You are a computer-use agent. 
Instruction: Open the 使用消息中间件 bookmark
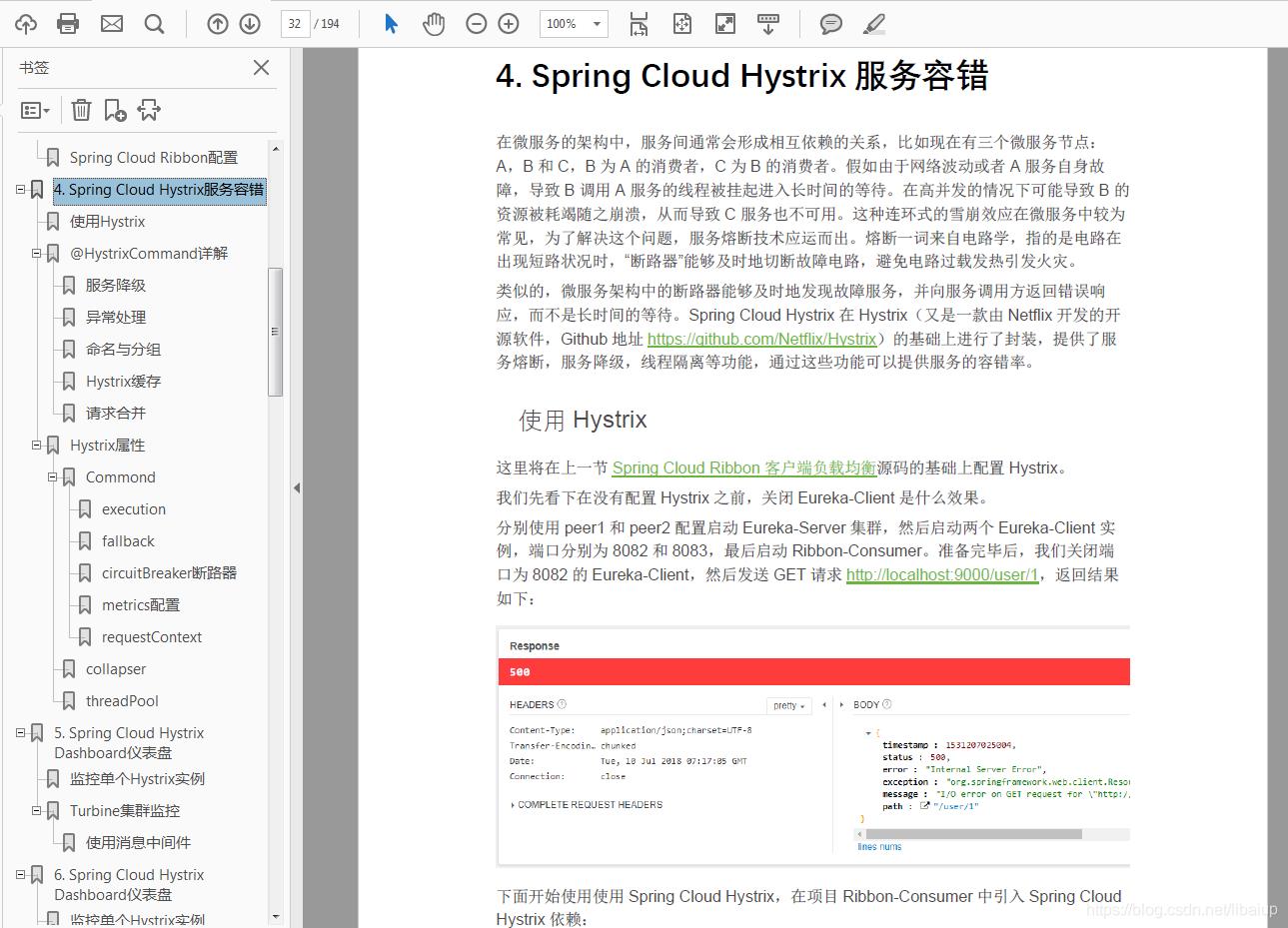pos(139,842)
